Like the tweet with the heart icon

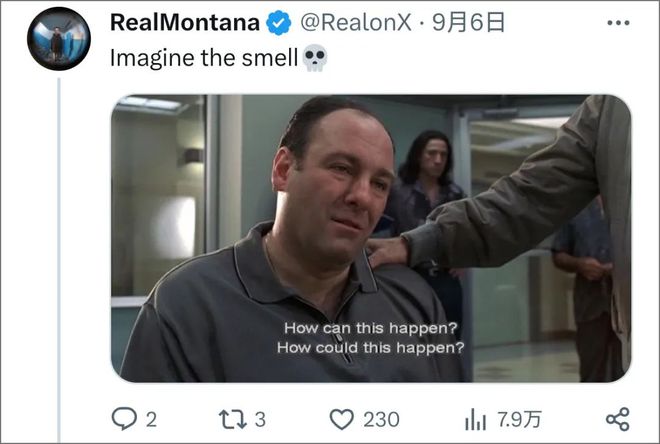point(341,420)
